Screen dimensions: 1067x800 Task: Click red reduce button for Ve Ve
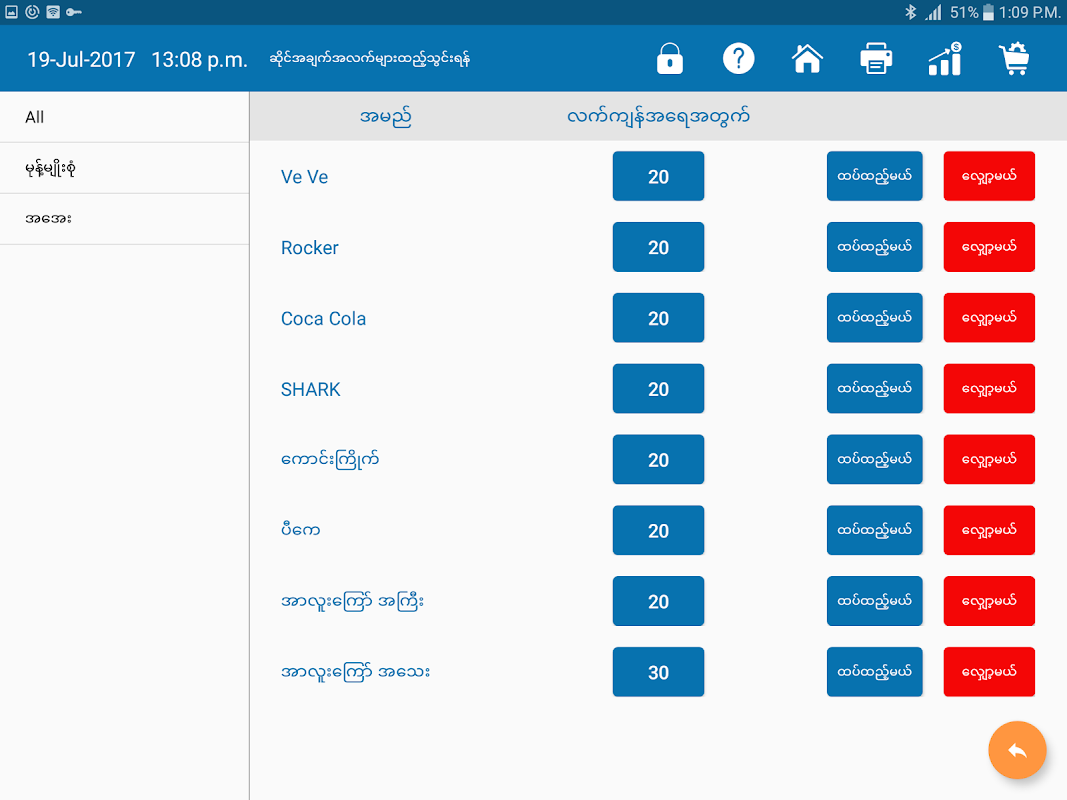pos(989,176)
